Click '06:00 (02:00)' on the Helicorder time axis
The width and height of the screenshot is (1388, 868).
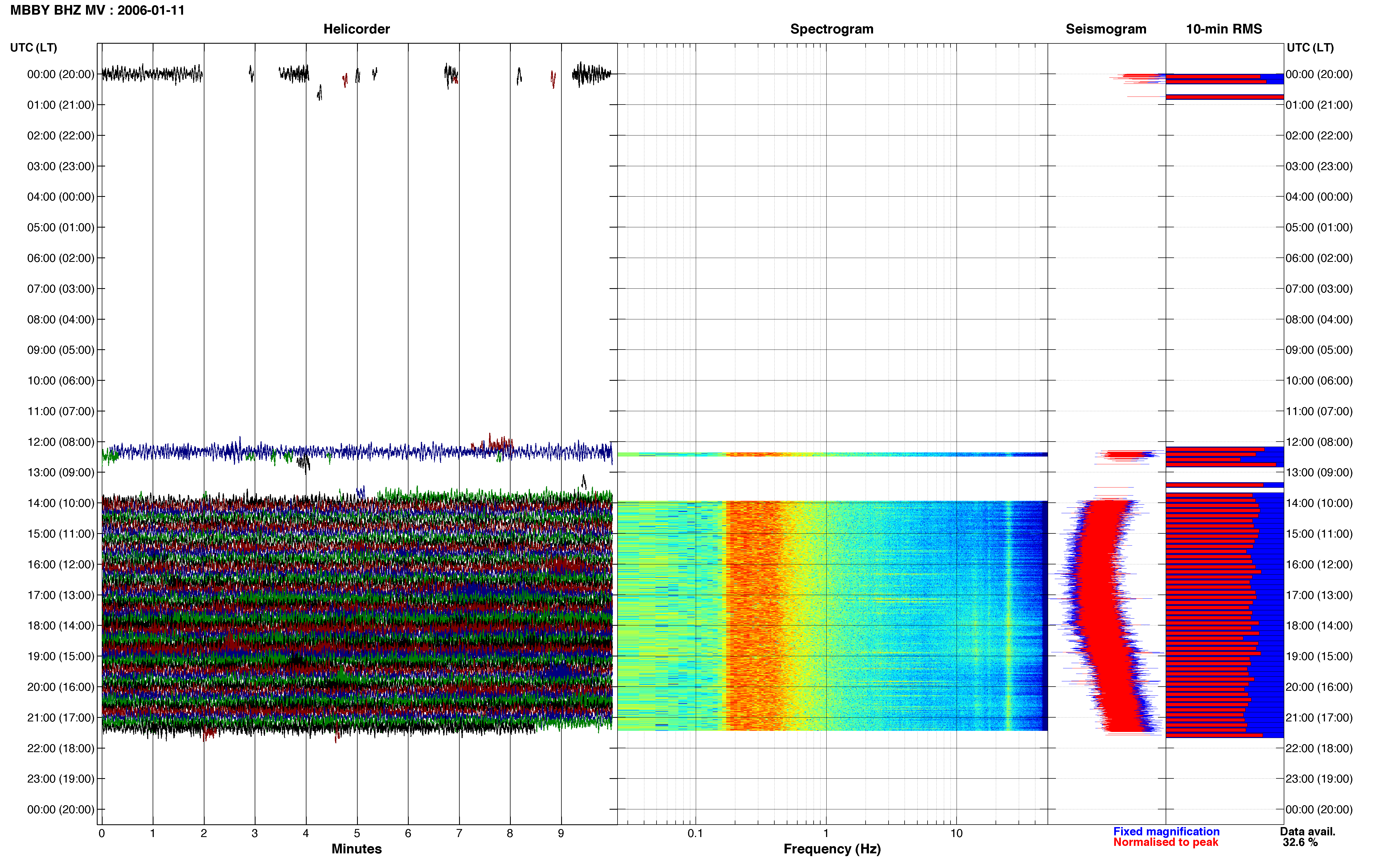[x=61, y=258]
